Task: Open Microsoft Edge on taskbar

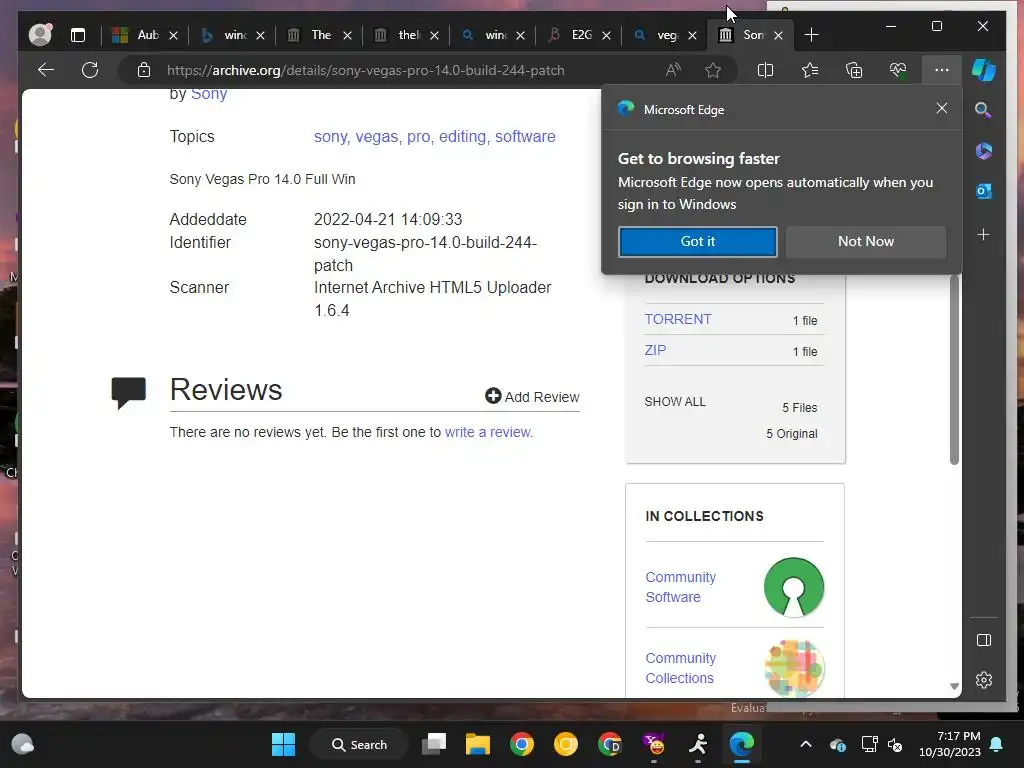Action: [x=741, y=744]
